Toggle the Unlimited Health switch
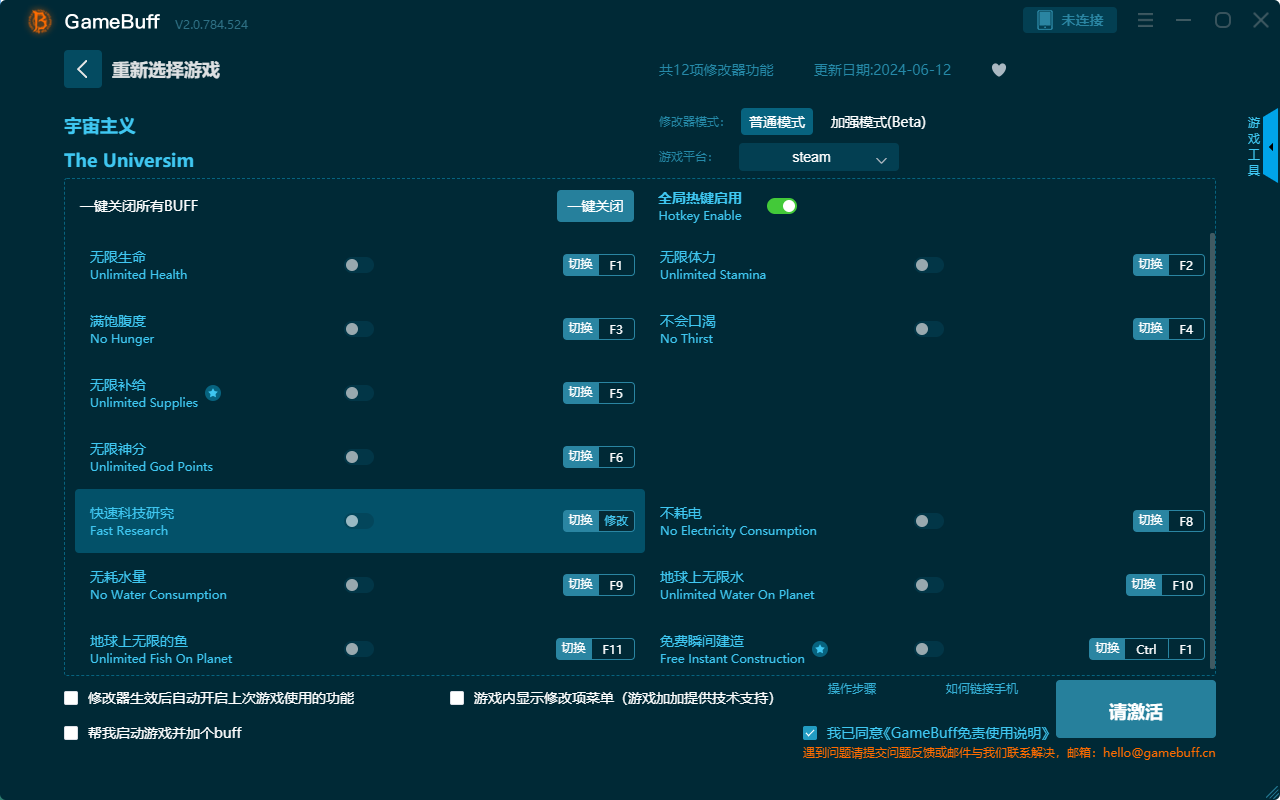1280x800 pixels. click(359, 265)
